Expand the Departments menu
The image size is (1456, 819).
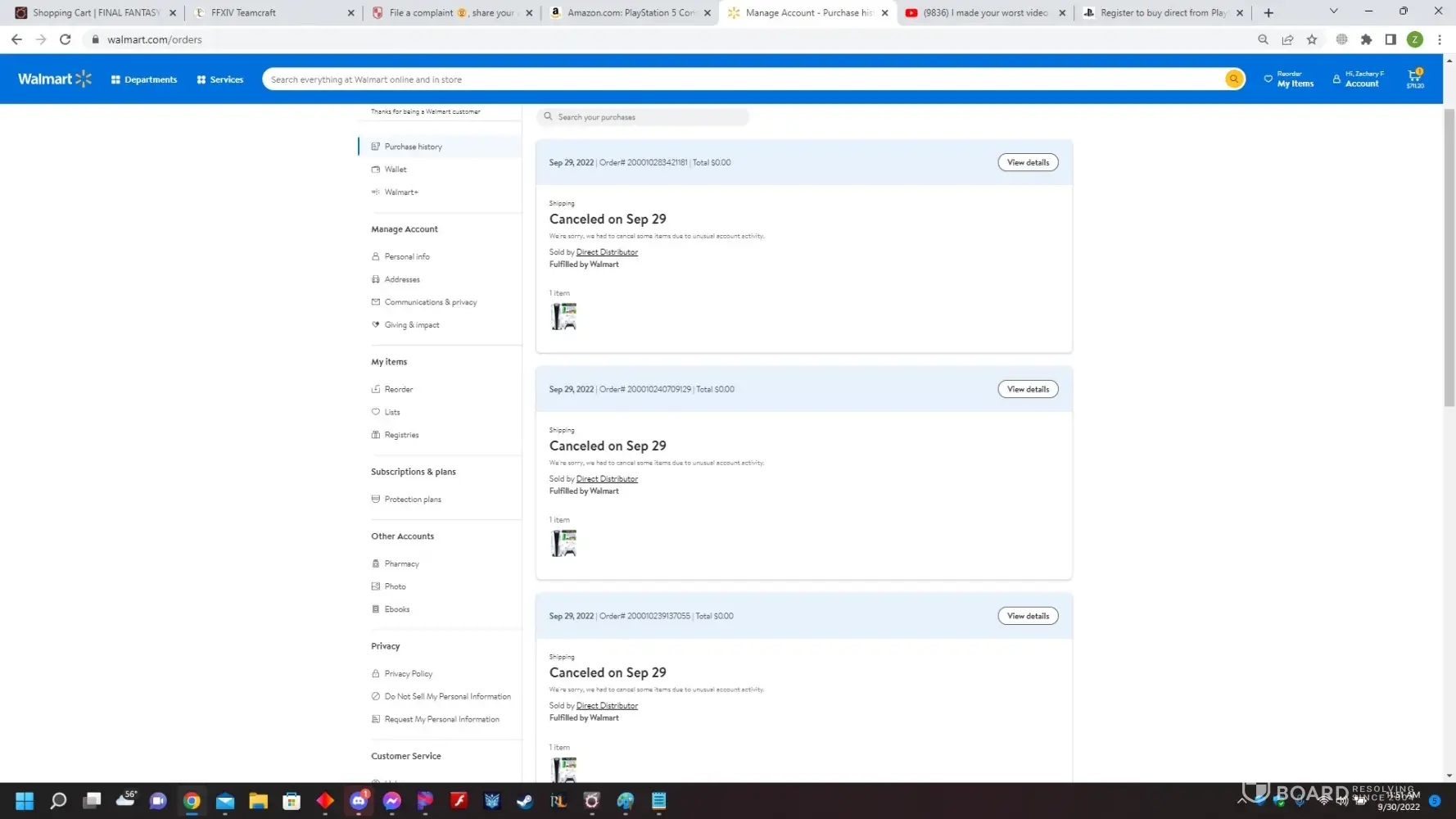144,79
